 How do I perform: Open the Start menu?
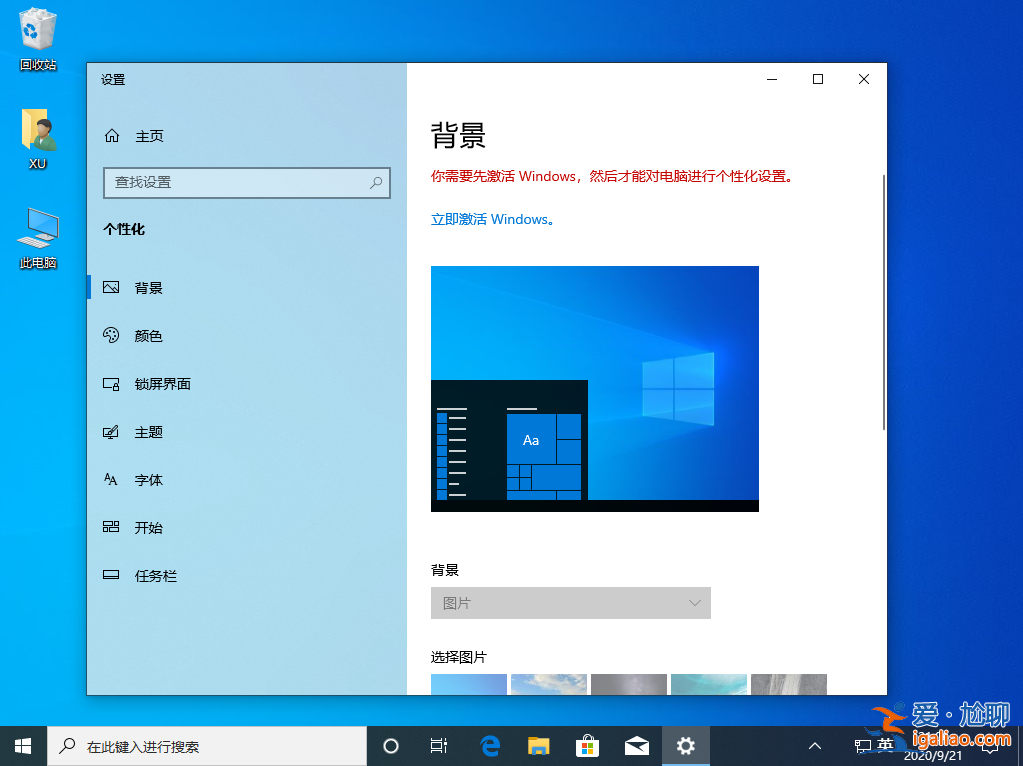pos(21,745)
